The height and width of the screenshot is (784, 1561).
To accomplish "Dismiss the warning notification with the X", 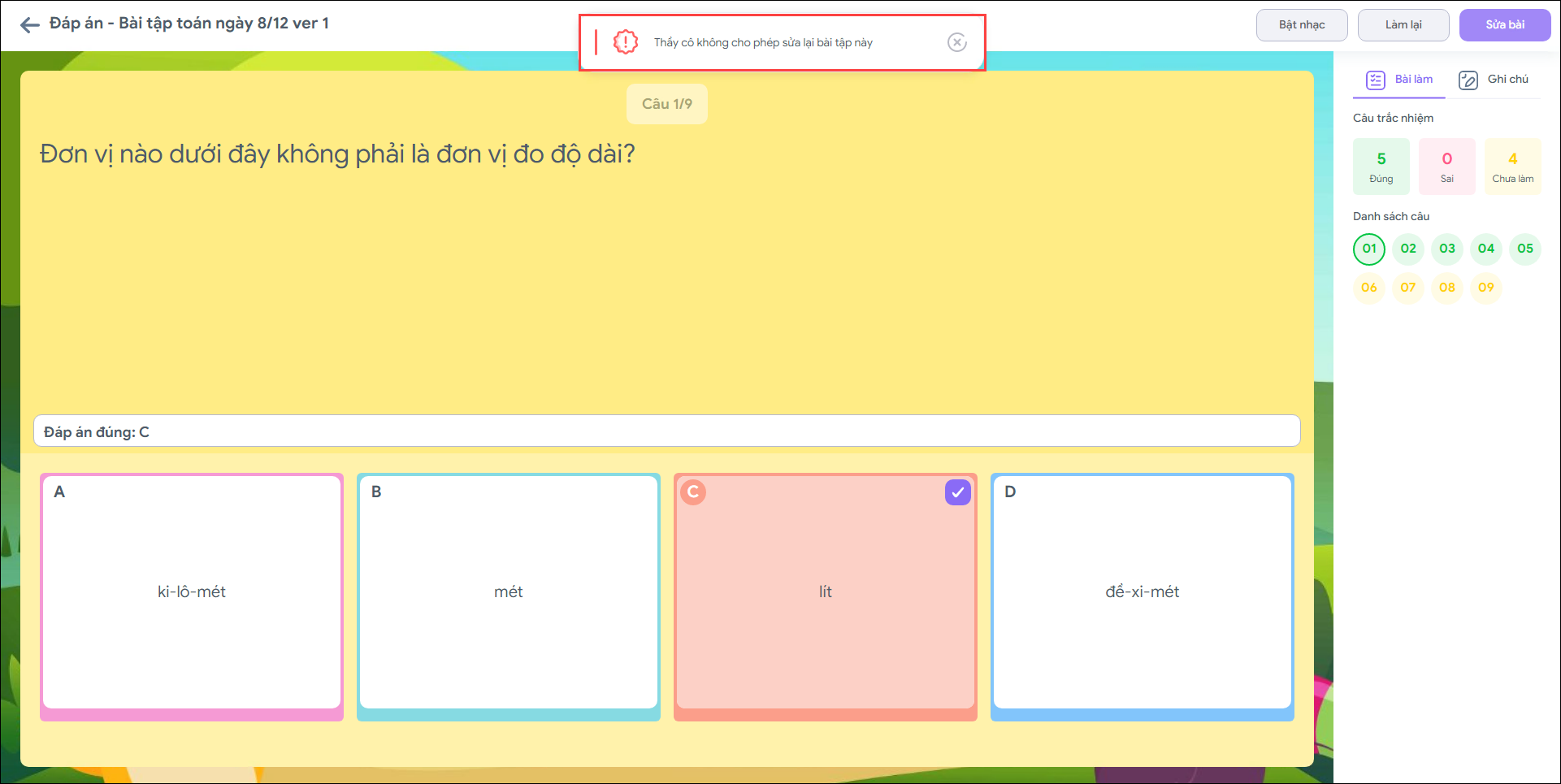I will point(957,42).
